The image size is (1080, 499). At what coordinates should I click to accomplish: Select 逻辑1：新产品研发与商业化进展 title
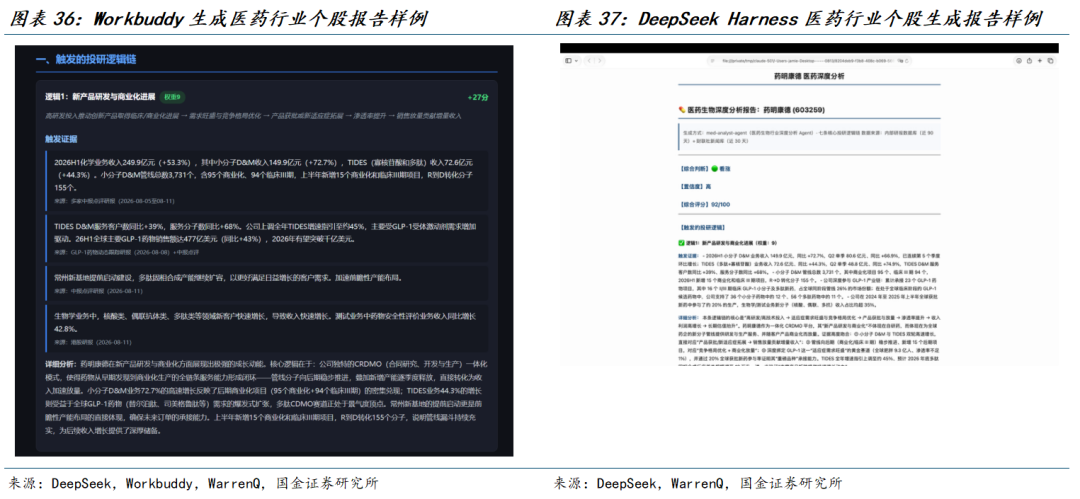(x=101, y=97)
